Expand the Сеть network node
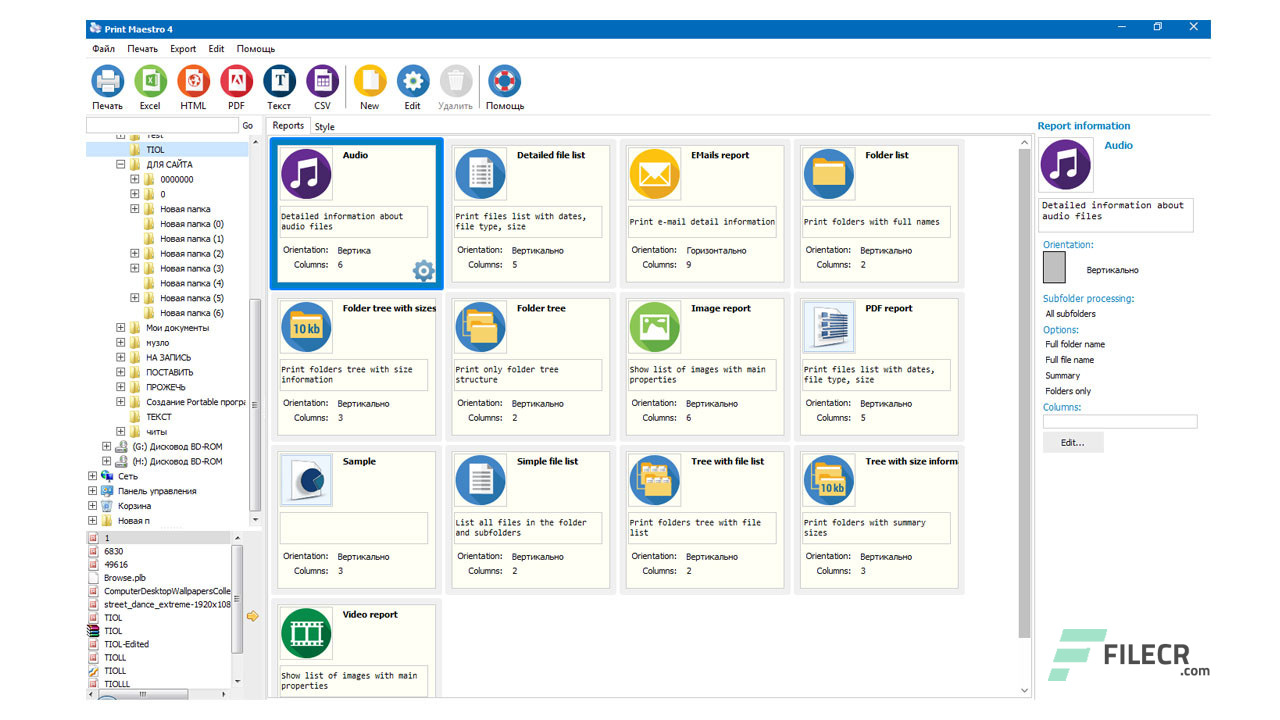 tap(93, 476)
